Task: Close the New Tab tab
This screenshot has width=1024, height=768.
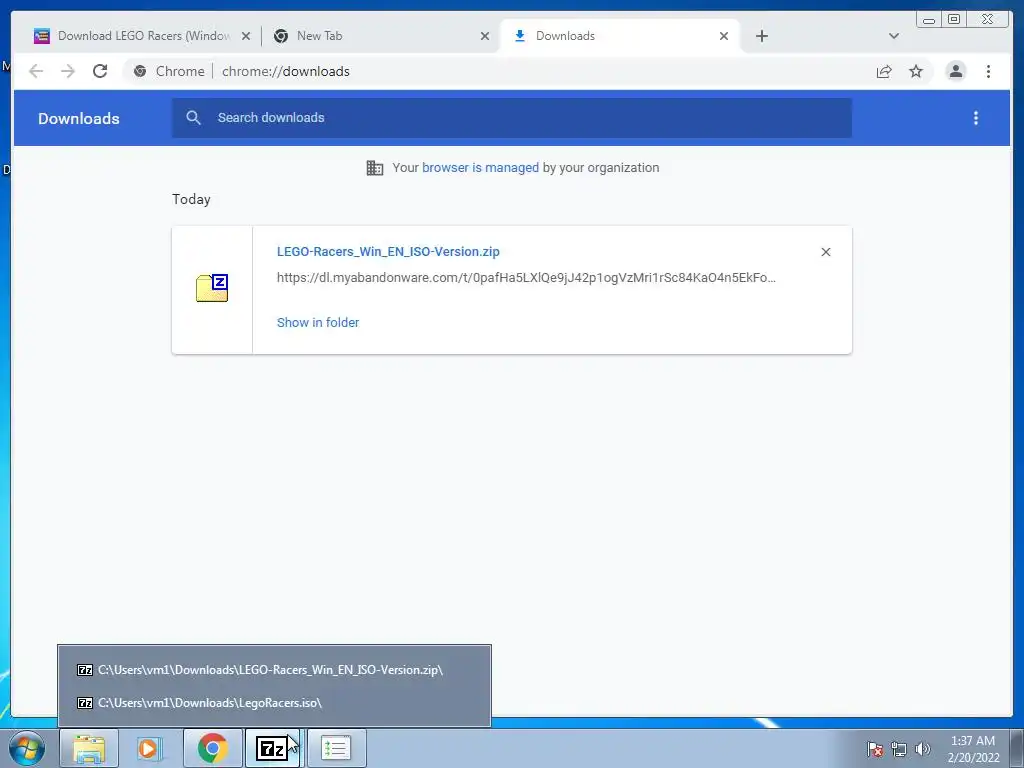Action: 485,36
